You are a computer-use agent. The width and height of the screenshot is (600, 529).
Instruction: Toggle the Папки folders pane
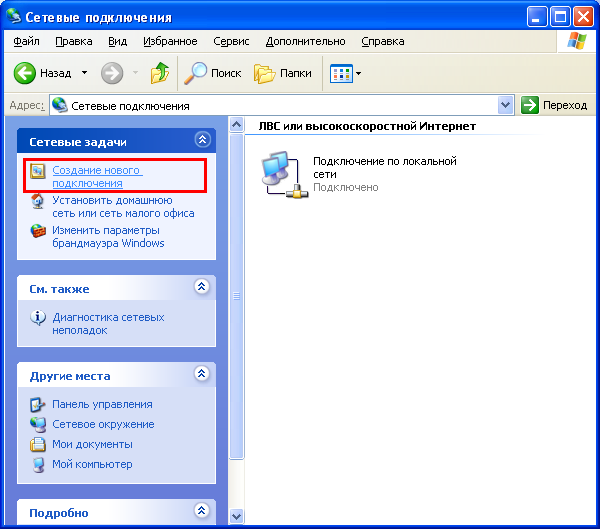click(282, 73)
